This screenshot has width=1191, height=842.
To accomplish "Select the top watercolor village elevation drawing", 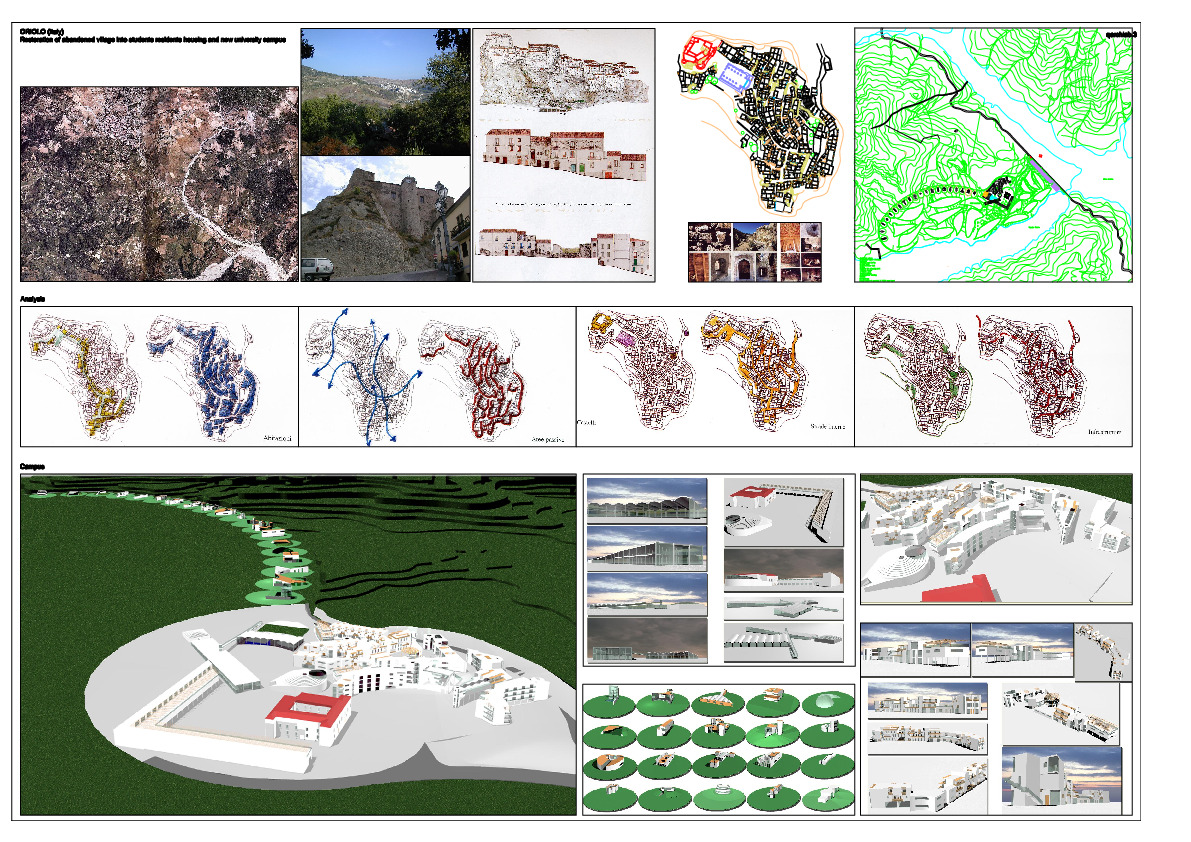I will point(564,70).
